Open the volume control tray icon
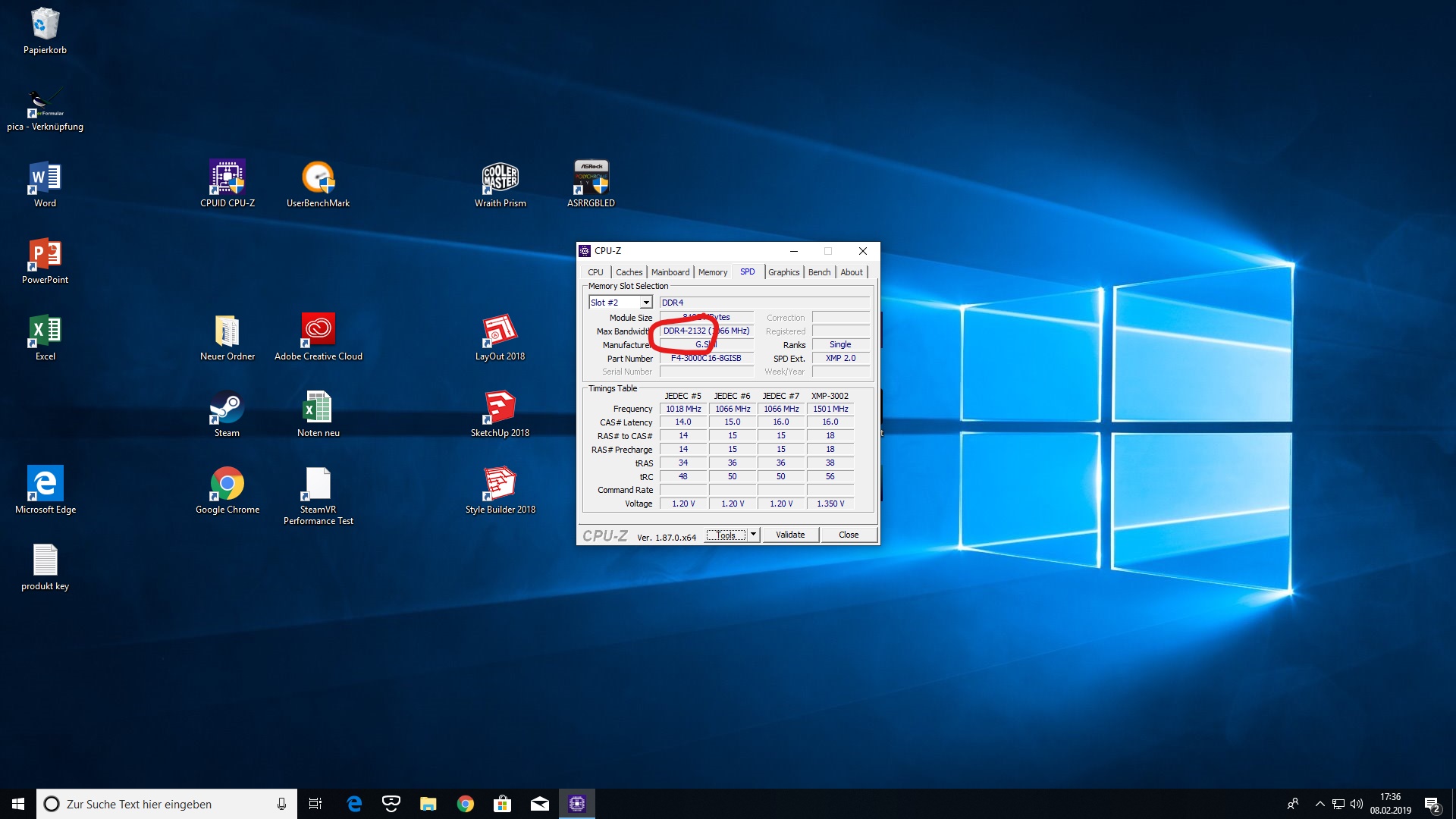1456x819 pixels. click(x=1357, y=804)
